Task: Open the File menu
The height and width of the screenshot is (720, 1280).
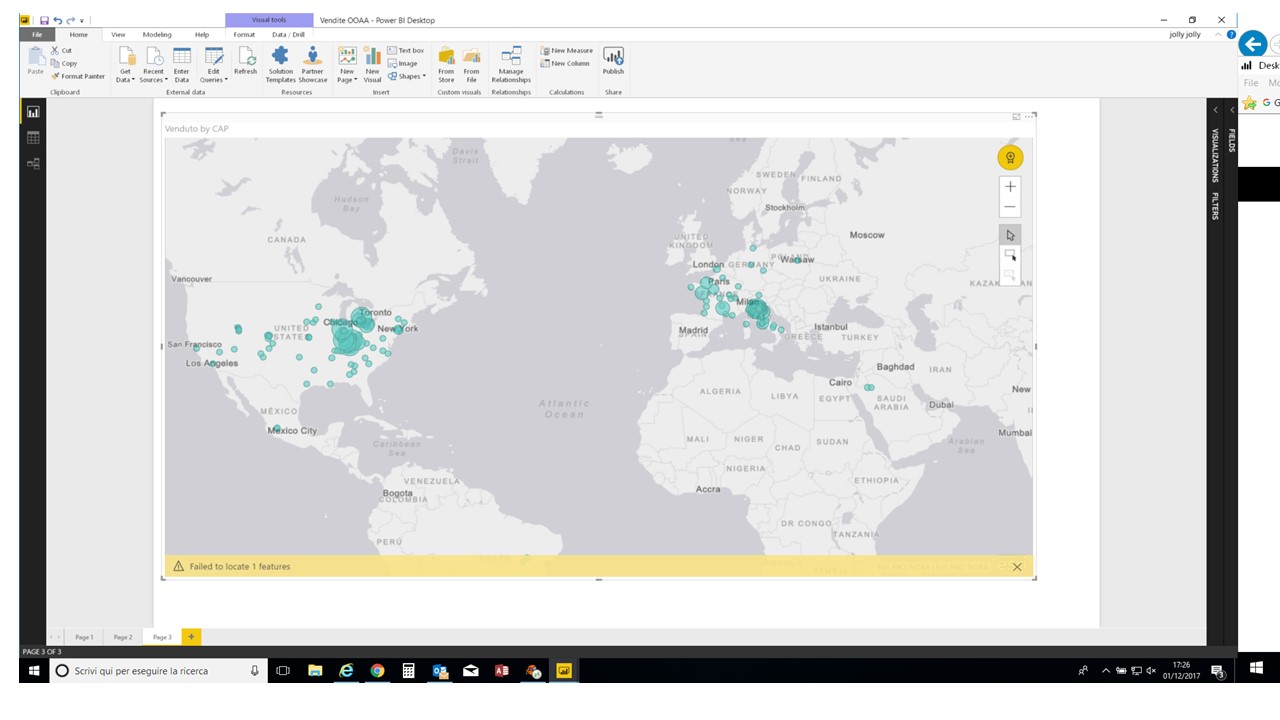Action: pos(36,34)
